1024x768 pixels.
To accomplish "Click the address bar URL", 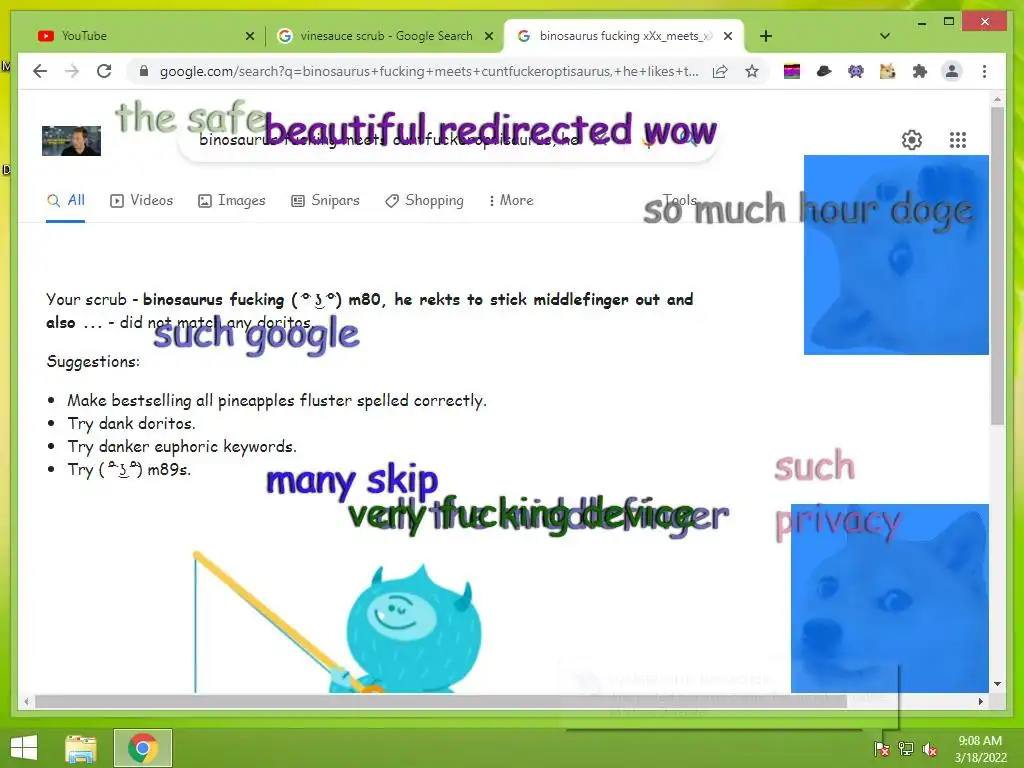I will [429, 71].
